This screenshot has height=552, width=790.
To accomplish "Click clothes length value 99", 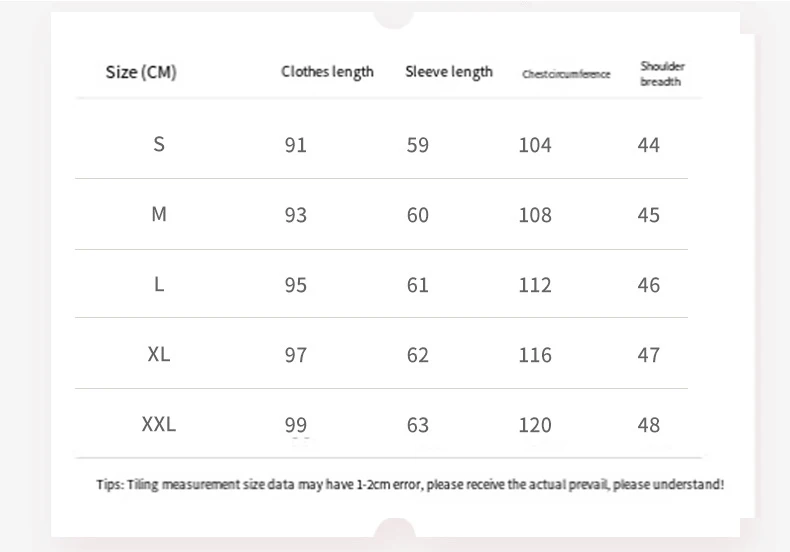I will point(296,425).
